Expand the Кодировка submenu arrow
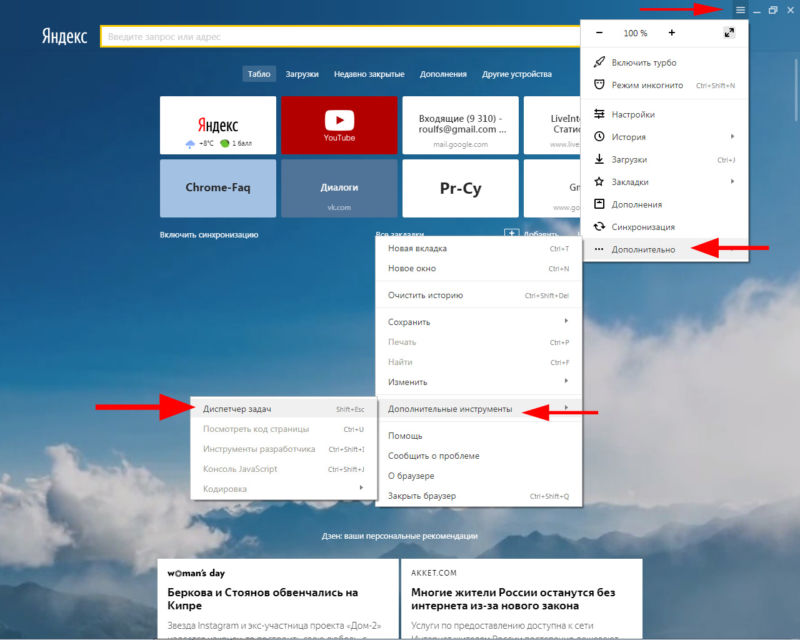 (x=361, y=488)
